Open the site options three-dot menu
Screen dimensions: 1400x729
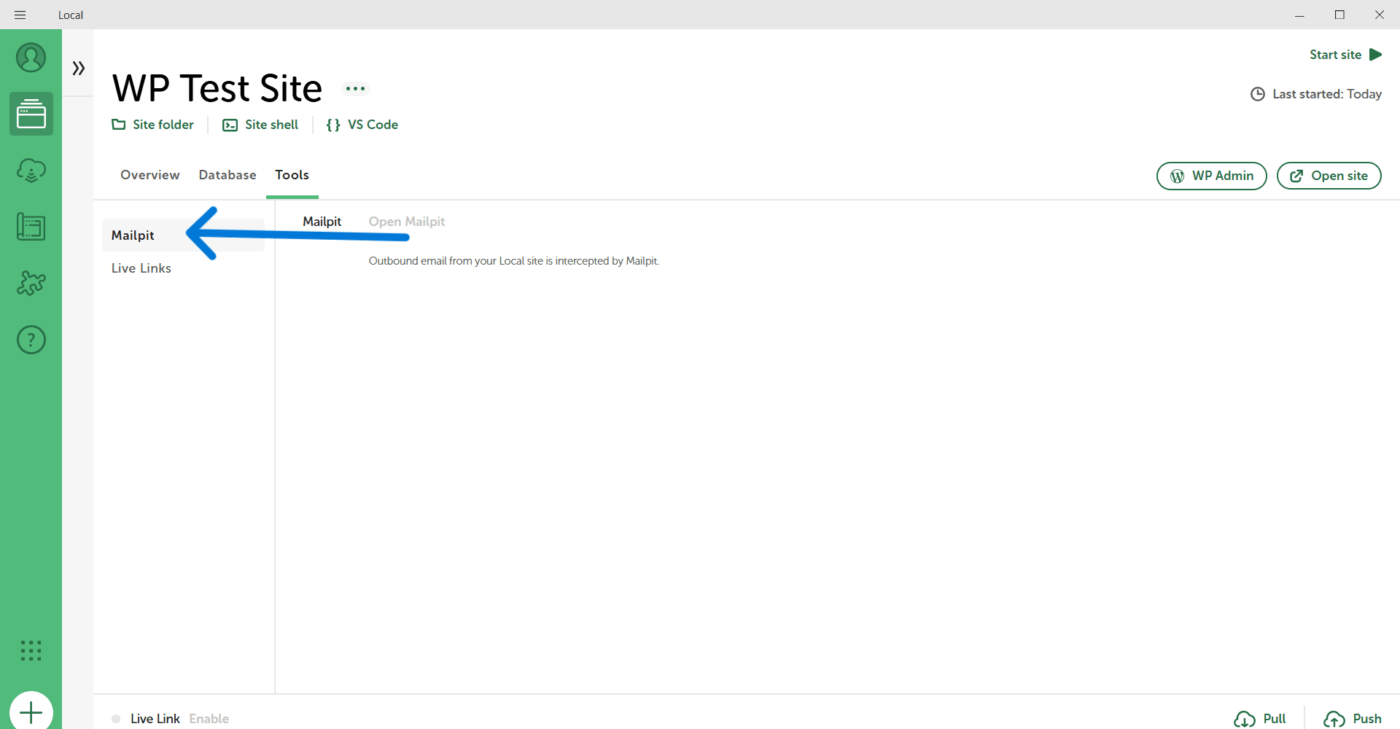click(355, 89)
